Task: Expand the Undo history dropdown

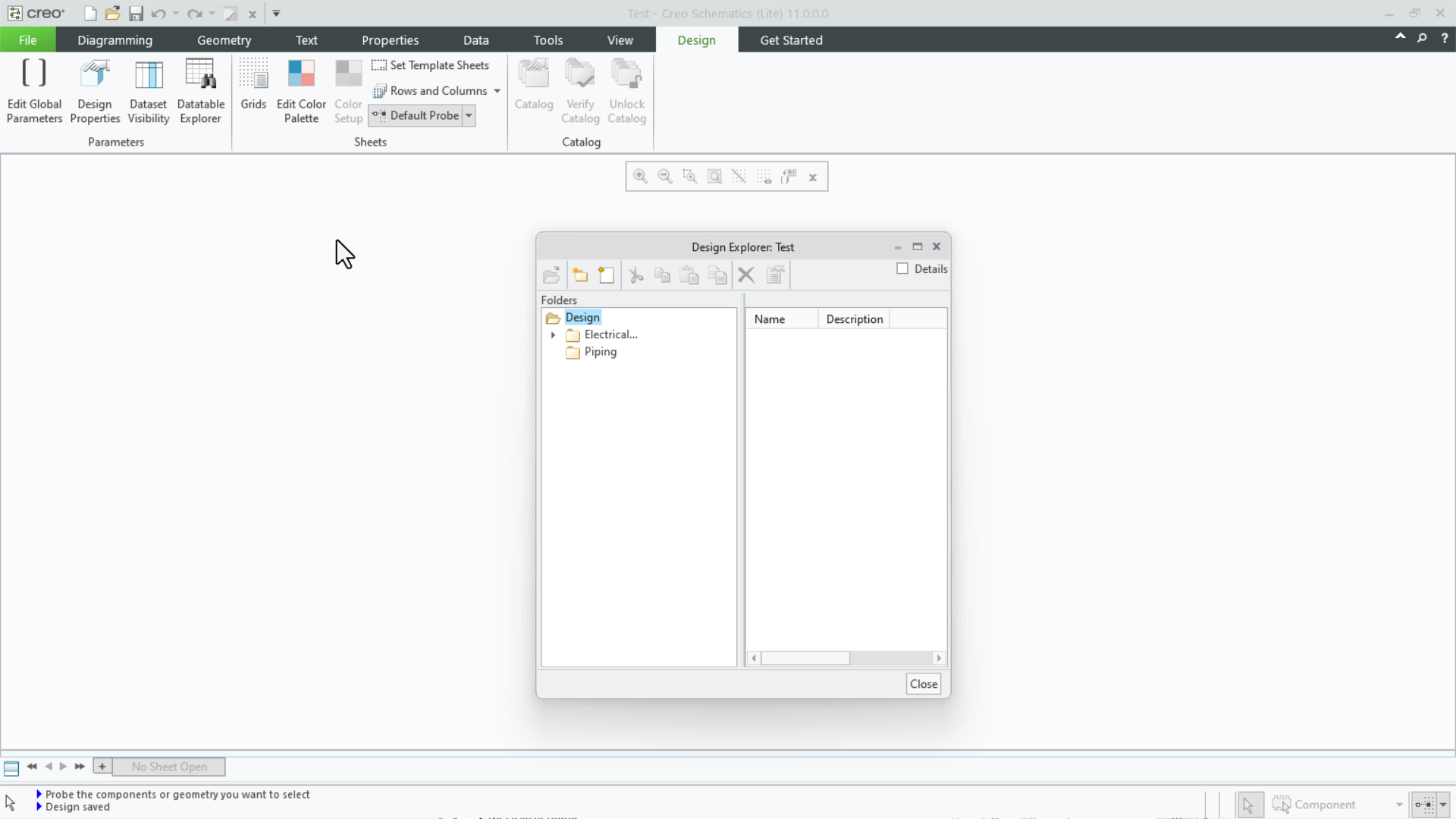Action: (x=175, y=14)
